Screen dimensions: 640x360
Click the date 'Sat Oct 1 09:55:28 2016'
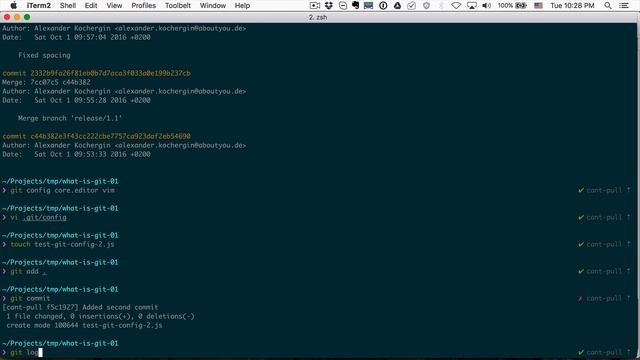[x=80, y=100]
